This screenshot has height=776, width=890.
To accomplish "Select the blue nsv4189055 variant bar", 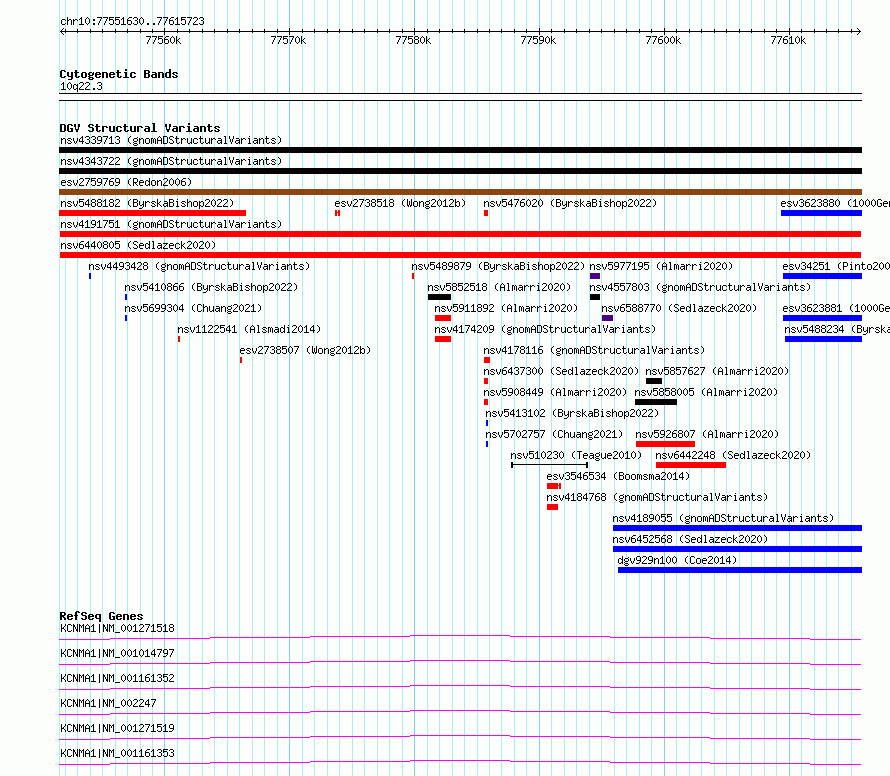I will click(737, 528).
